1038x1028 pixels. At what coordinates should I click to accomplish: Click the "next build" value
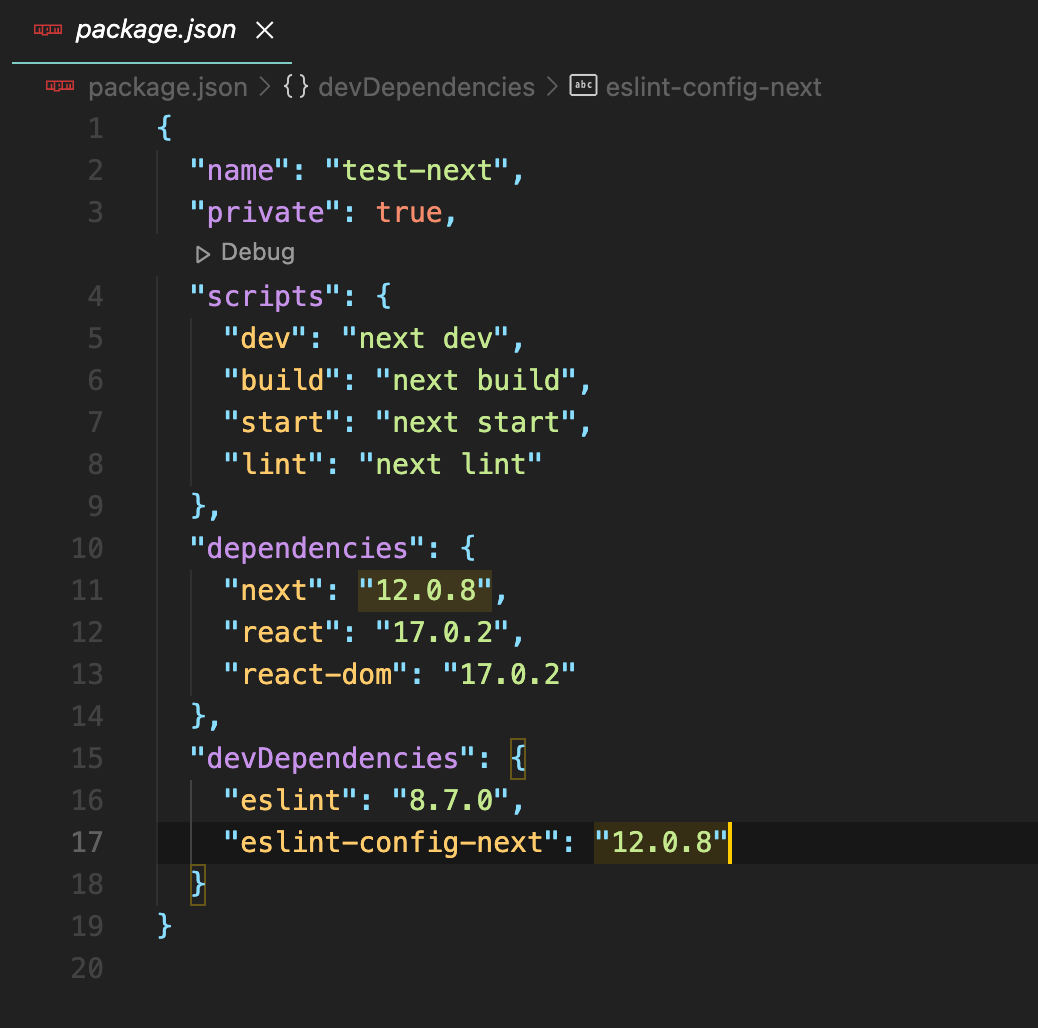(x=475, y=380)
